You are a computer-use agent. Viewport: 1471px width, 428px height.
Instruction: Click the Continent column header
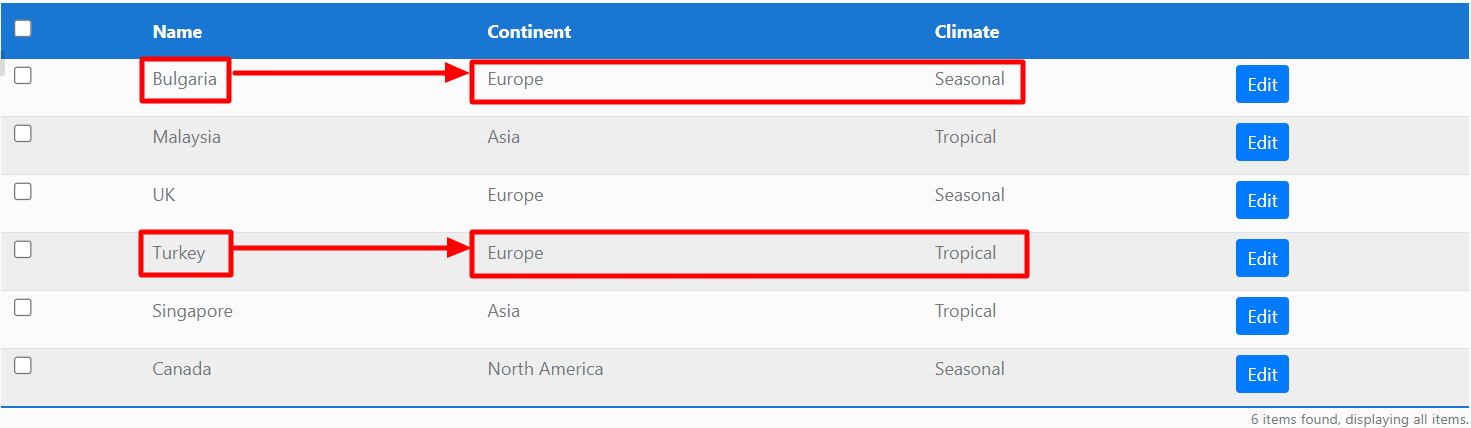click(529, 32)
